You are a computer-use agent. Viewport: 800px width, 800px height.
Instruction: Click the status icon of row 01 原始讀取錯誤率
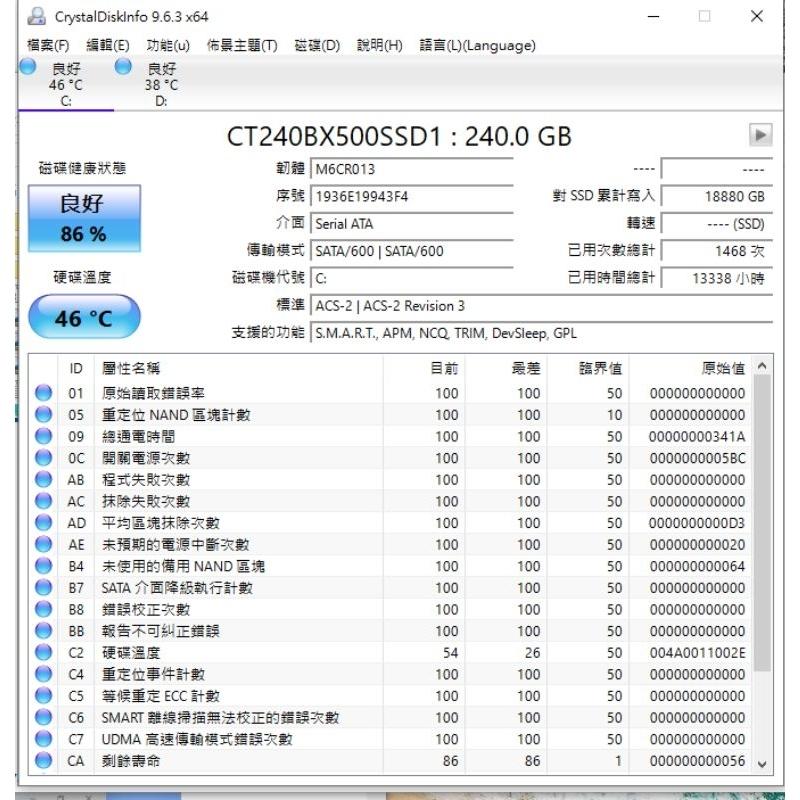click(x=43, y=393)
